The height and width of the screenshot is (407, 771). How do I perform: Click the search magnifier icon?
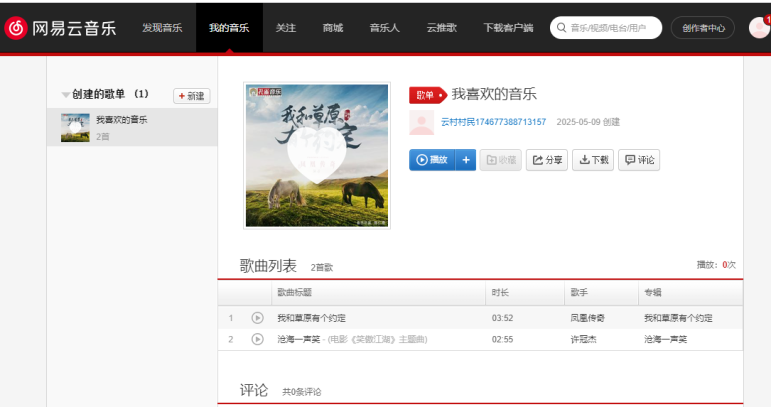(x=562, y=28)
